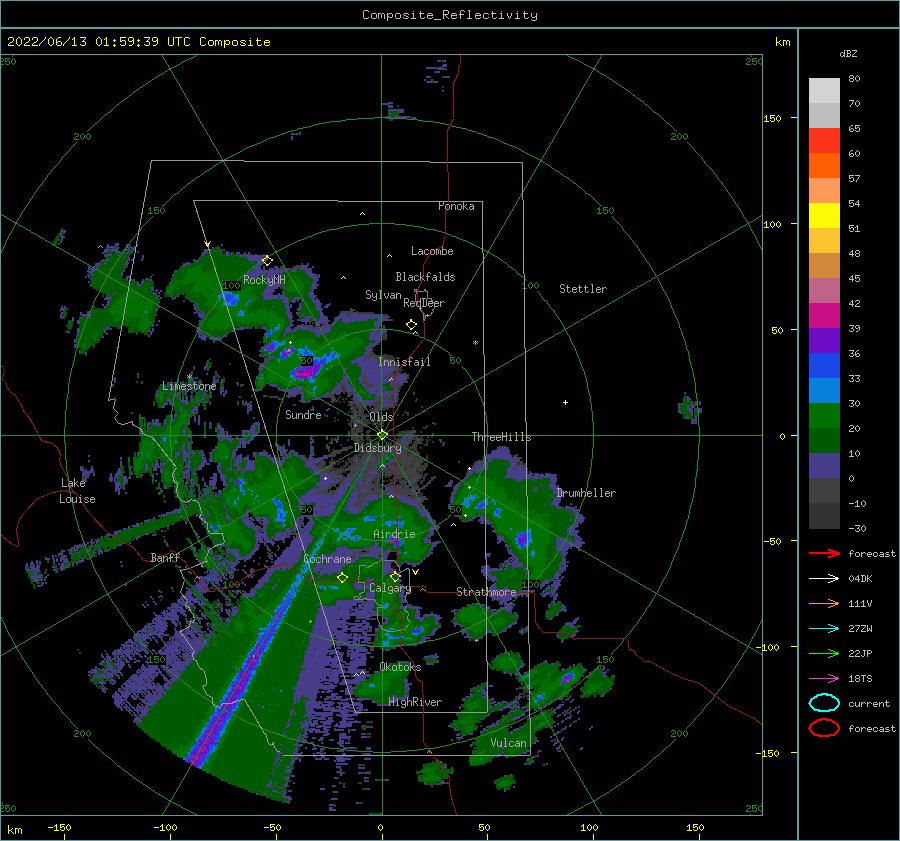Click the Airdrie city label
The height and width of the screenshot is (841, 900).
(x=394, y=534)
